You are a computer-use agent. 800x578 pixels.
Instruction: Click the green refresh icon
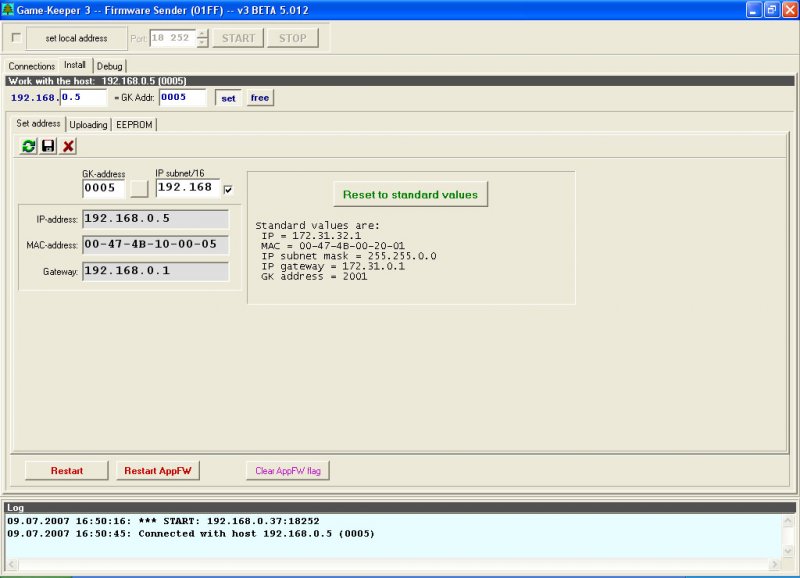[x=29, y=146]
